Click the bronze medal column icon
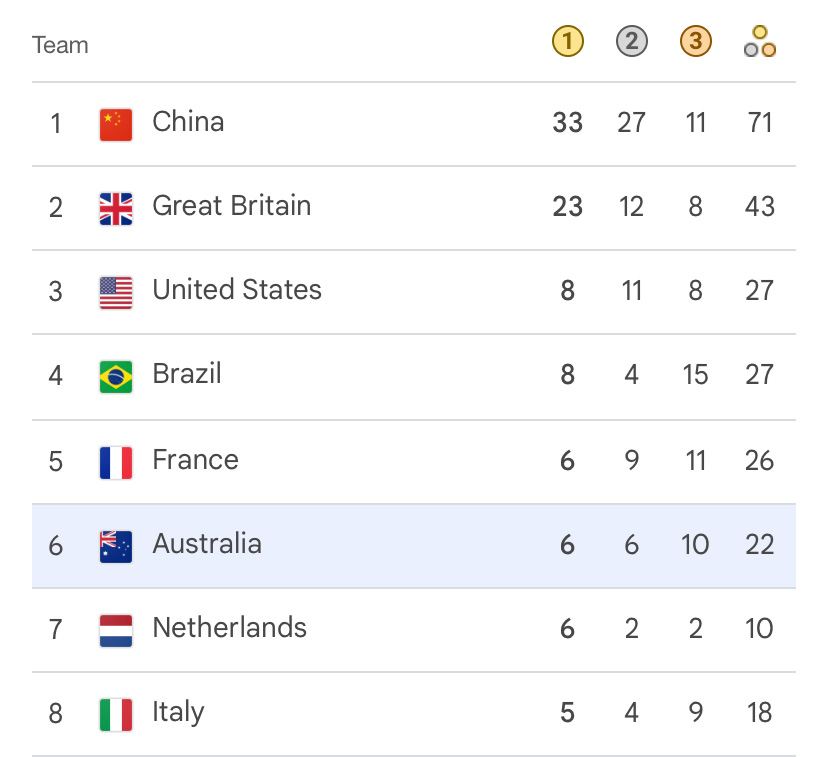The height and width of the screenshot is (757, 828). (695, 41)
